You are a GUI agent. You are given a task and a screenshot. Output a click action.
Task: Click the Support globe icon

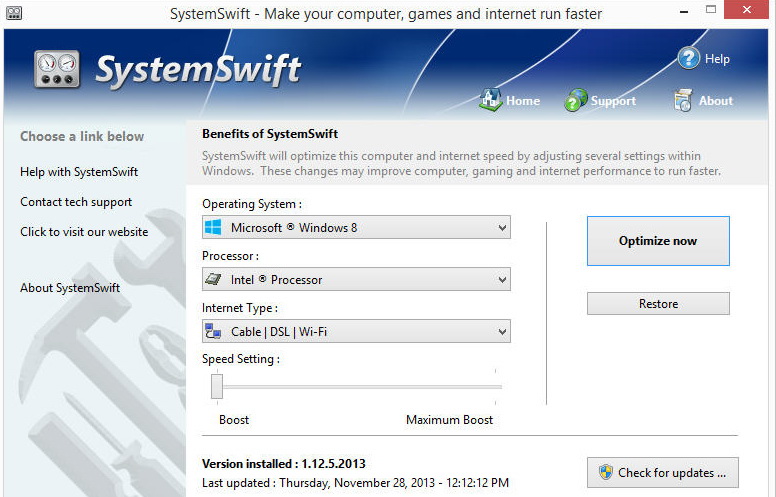coord(576,100)
